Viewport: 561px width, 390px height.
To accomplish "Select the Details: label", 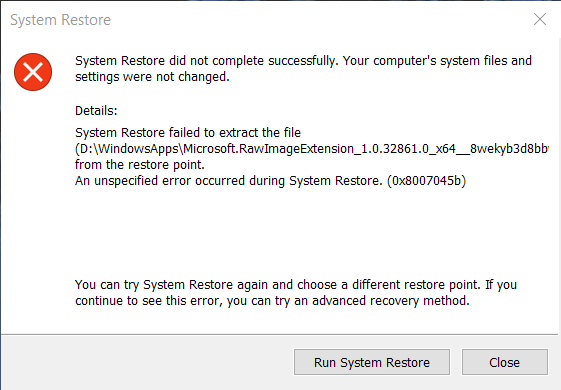I will pyautogui.click(x=96, y=111).
